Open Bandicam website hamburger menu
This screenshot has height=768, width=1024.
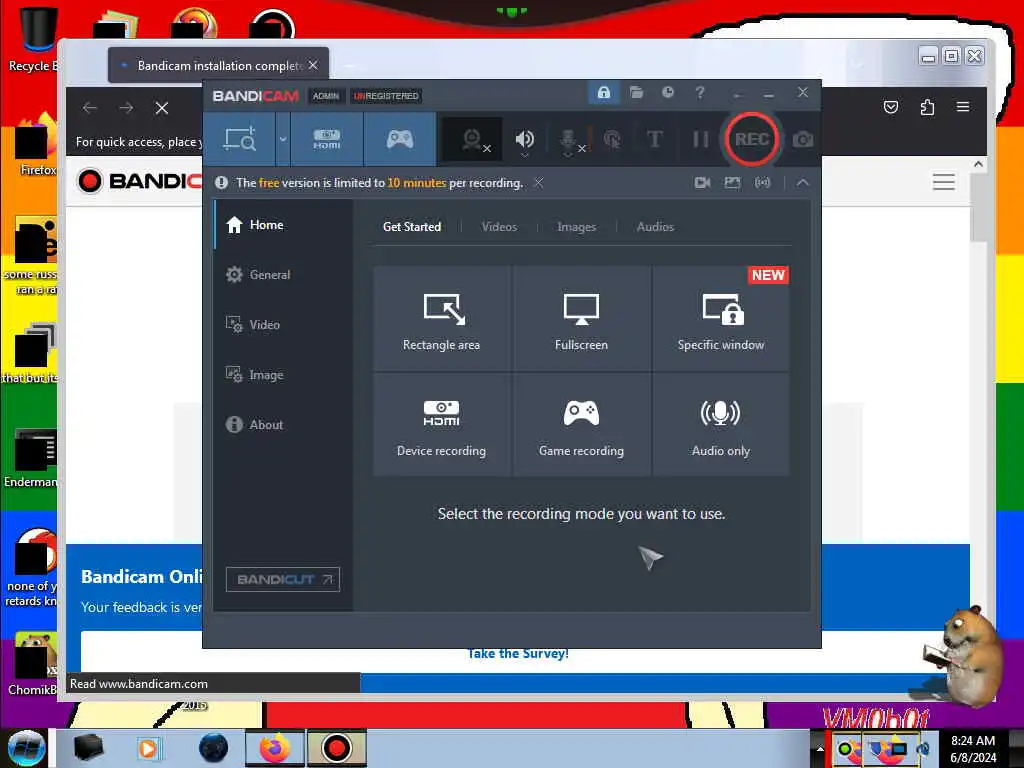pos(944,182)
